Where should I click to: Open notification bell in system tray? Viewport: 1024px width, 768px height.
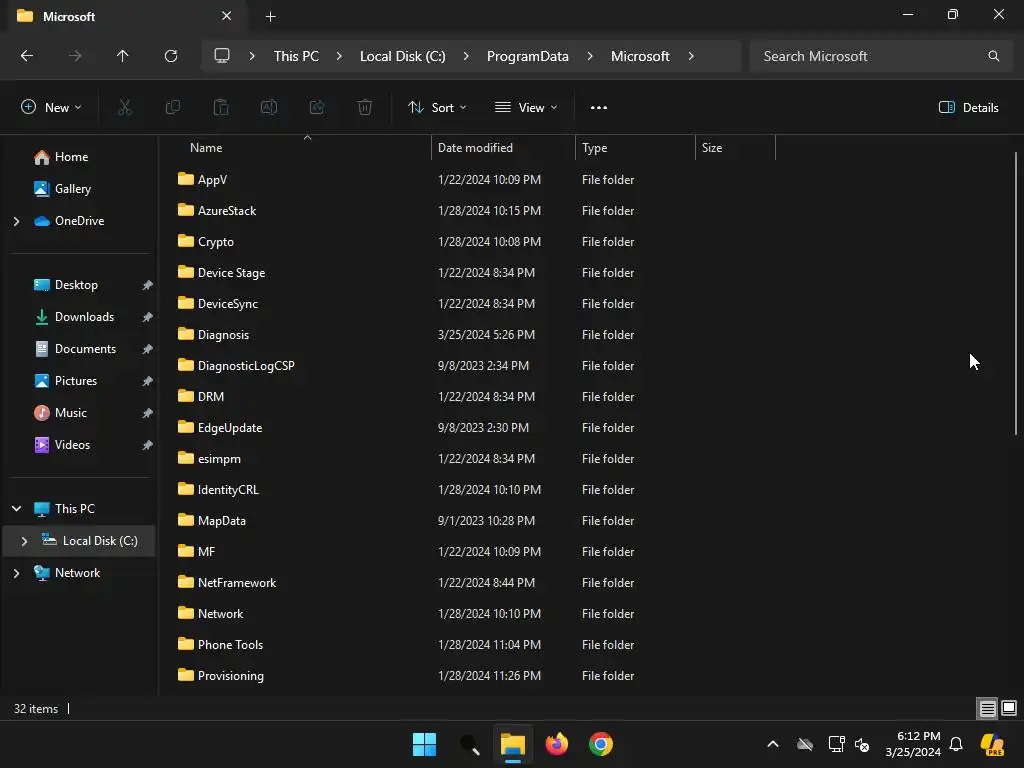[956, 744]
